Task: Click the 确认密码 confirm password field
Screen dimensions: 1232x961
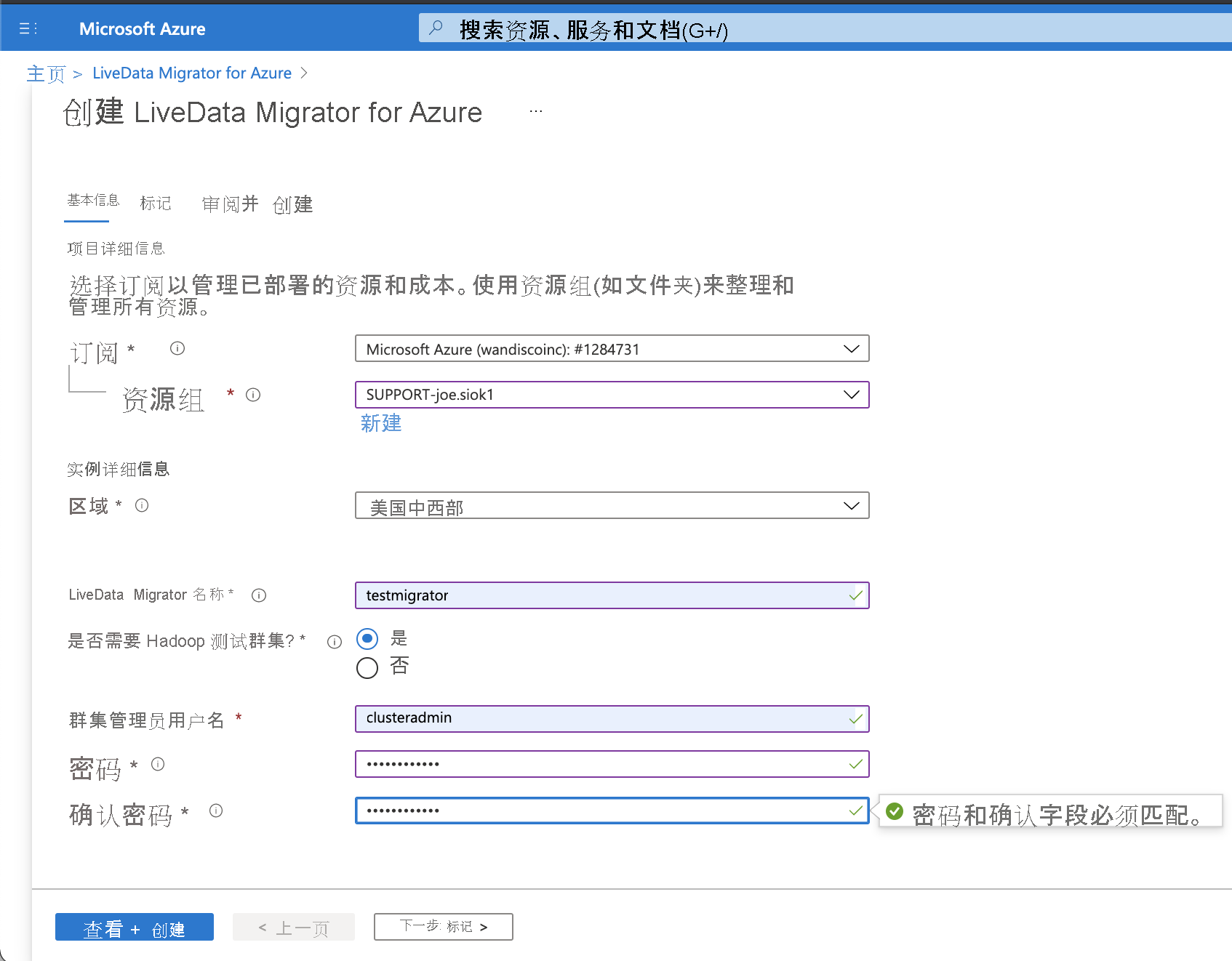Action: point(612,811)
